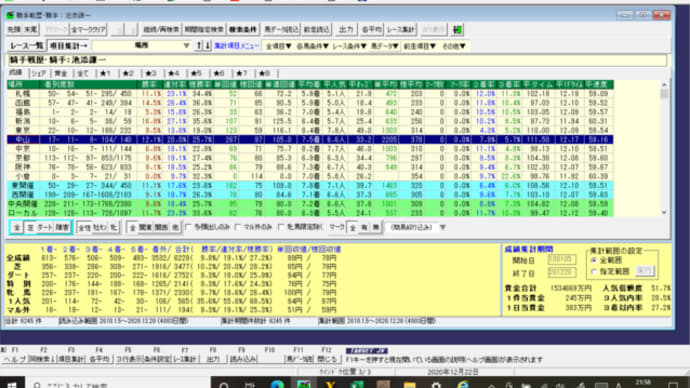
Task: Select the 成績 tab
Action: pyautogui.click(x=16, y=73)
